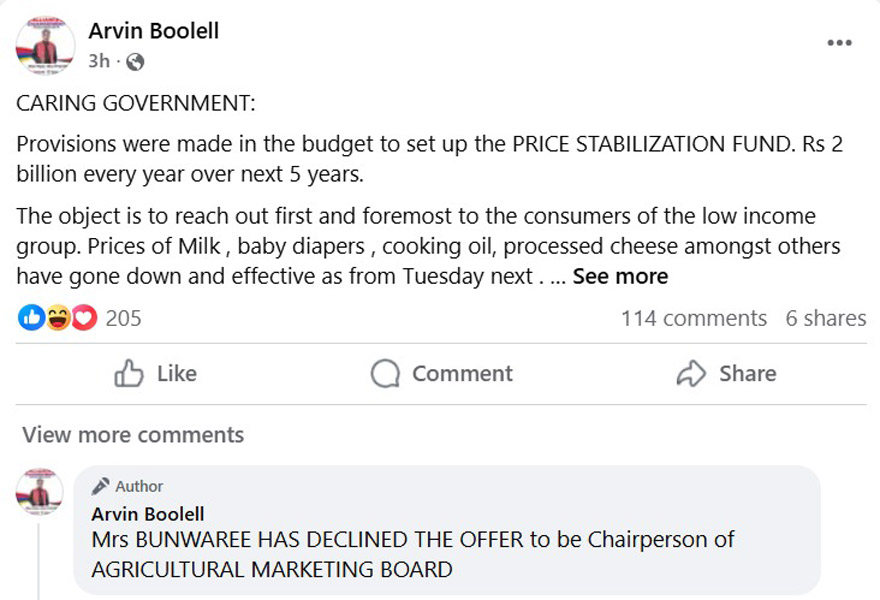Expand post text with See more
This screenshot has height=600, width=880.
point(620,276)
